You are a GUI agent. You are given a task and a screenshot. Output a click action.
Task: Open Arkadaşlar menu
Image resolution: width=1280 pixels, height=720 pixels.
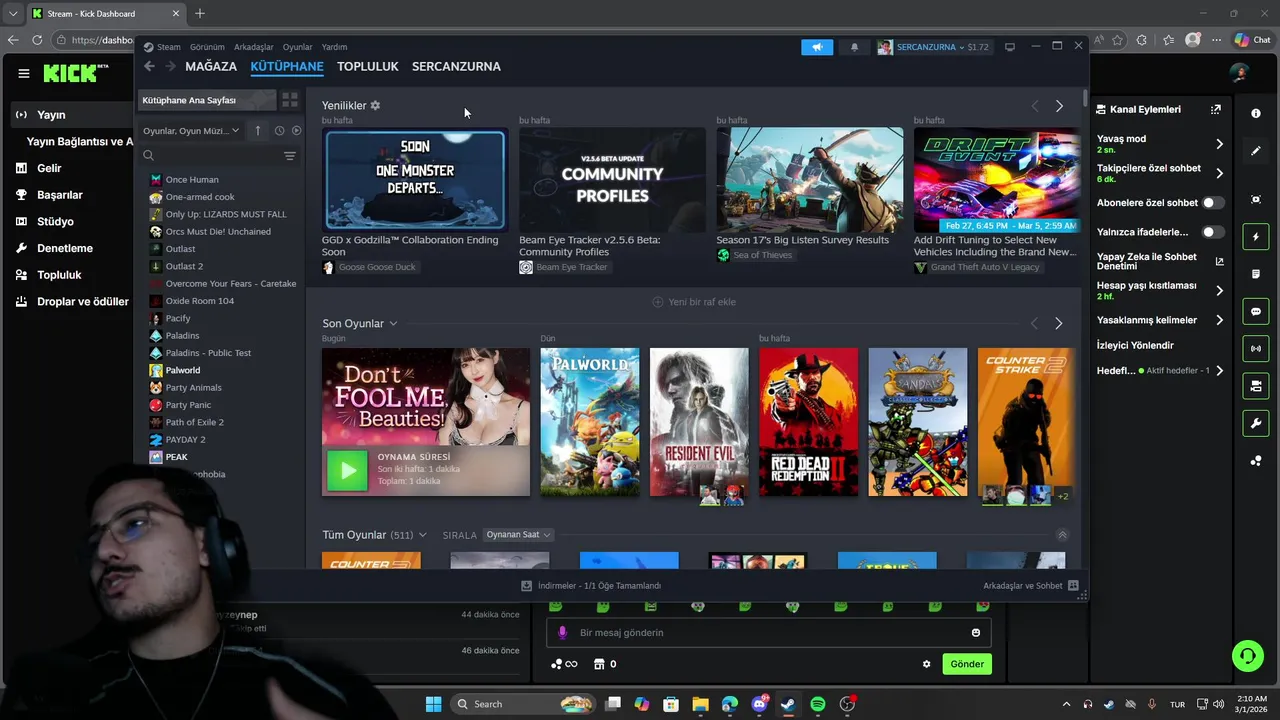coord(254,47)
